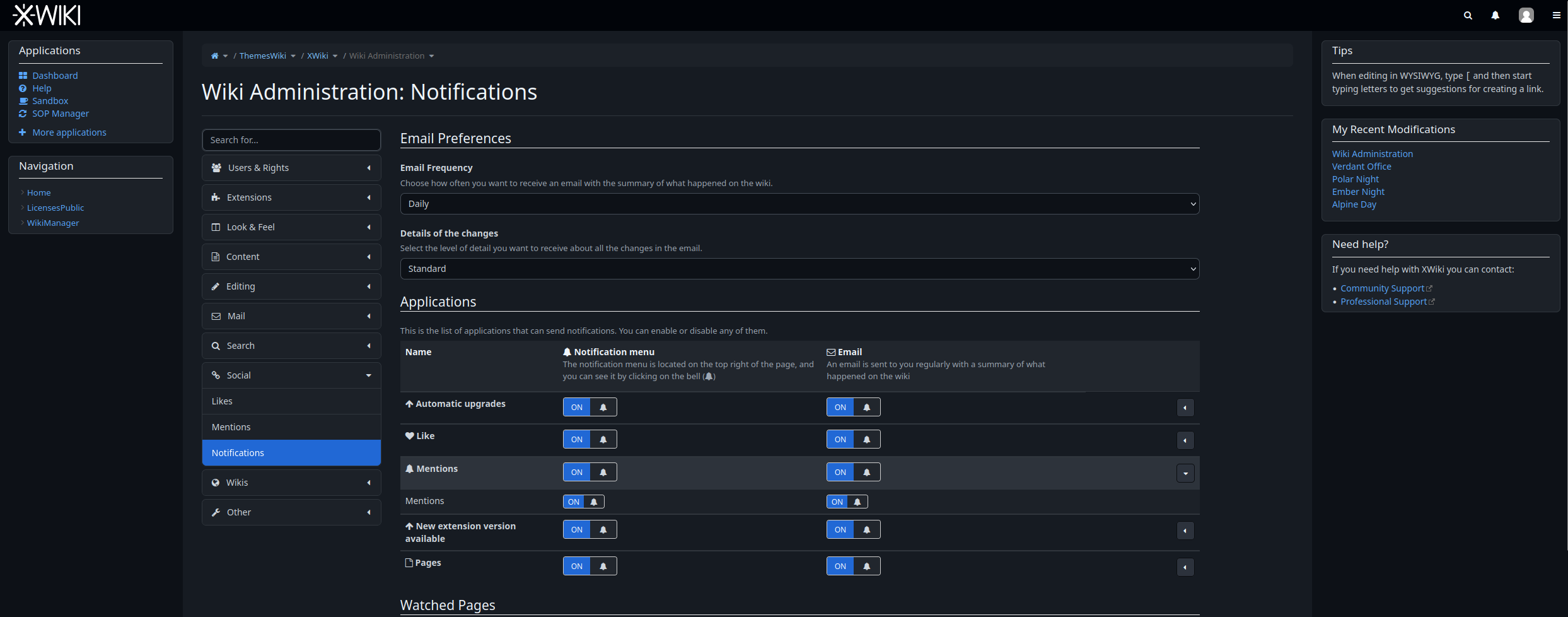Select Likes in Social submenu
Screen dimensions: 1568x617
pos(291,401)
